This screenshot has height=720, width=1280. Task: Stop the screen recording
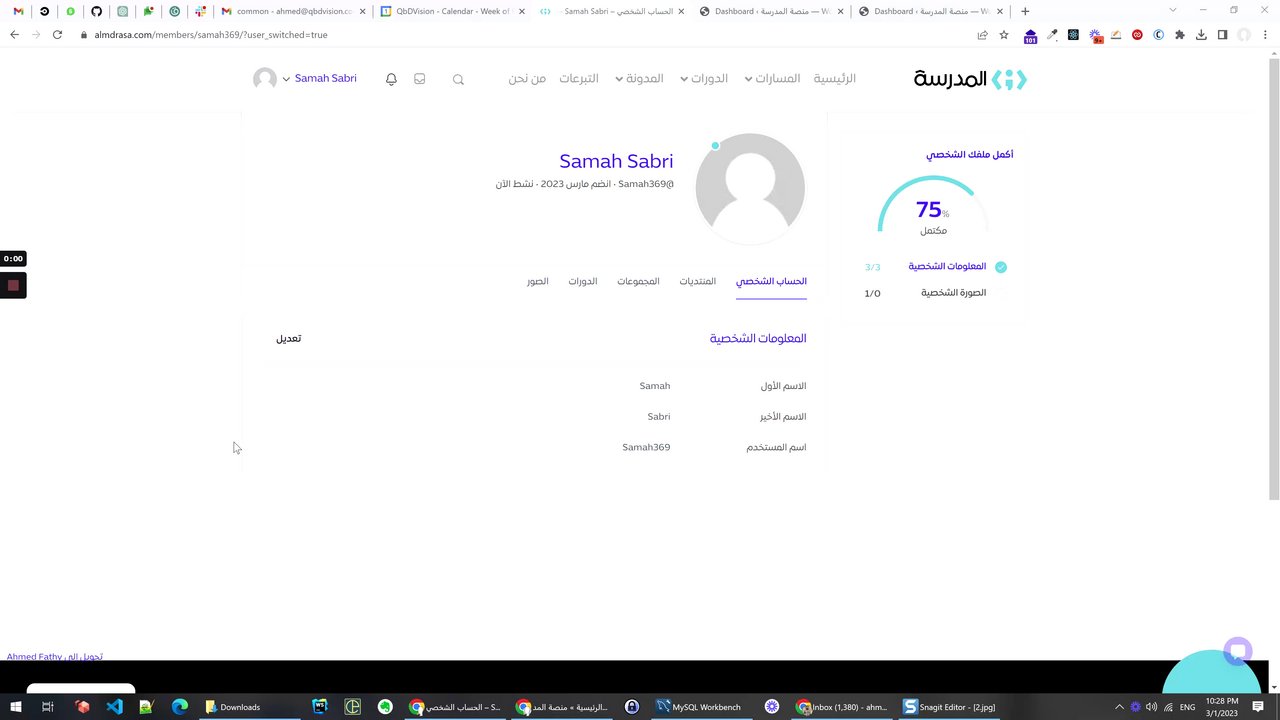[x=13, y=285]
